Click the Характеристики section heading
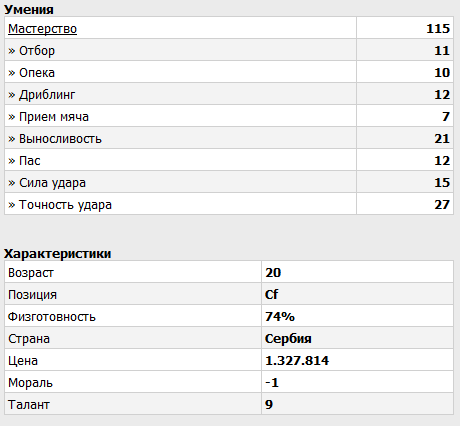Viewport: 460px width, 426px height. pos(57,254)
